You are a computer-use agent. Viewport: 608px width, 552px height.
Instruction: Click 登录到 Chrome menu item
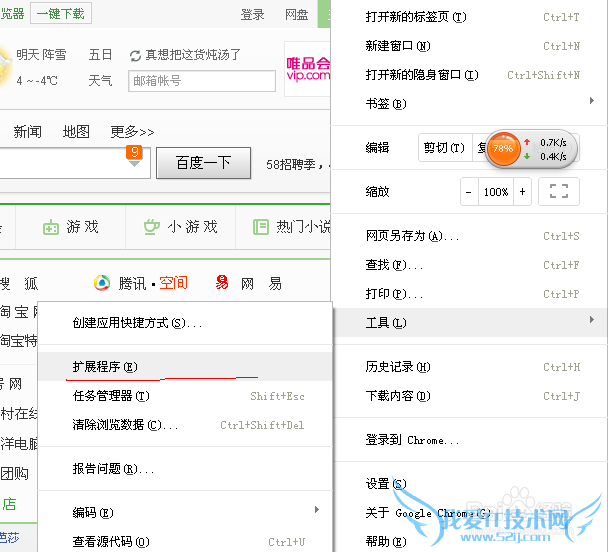pyautogui.click(x=470, y=440)
